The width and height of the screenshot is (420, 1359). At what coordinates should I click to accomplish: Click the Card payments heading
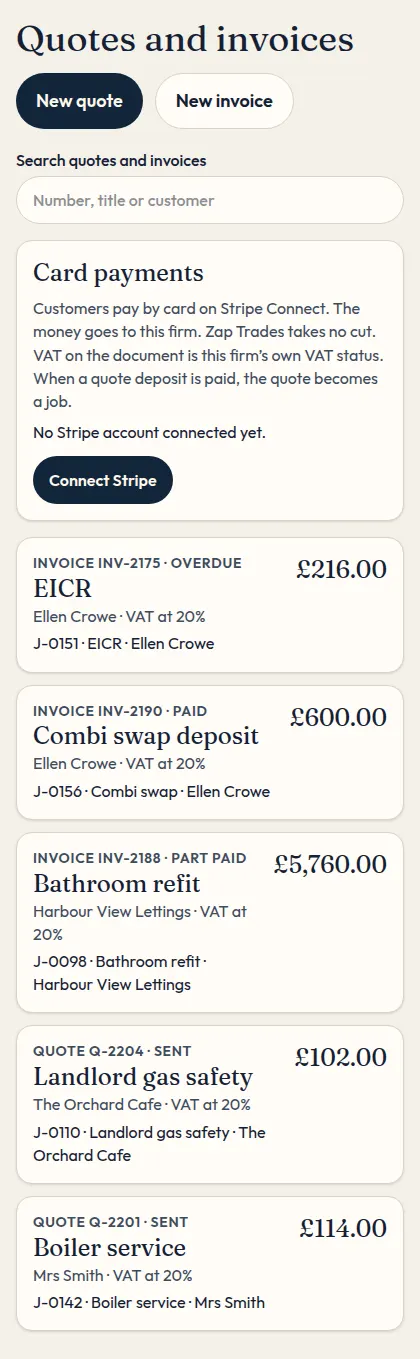[118, 273]
